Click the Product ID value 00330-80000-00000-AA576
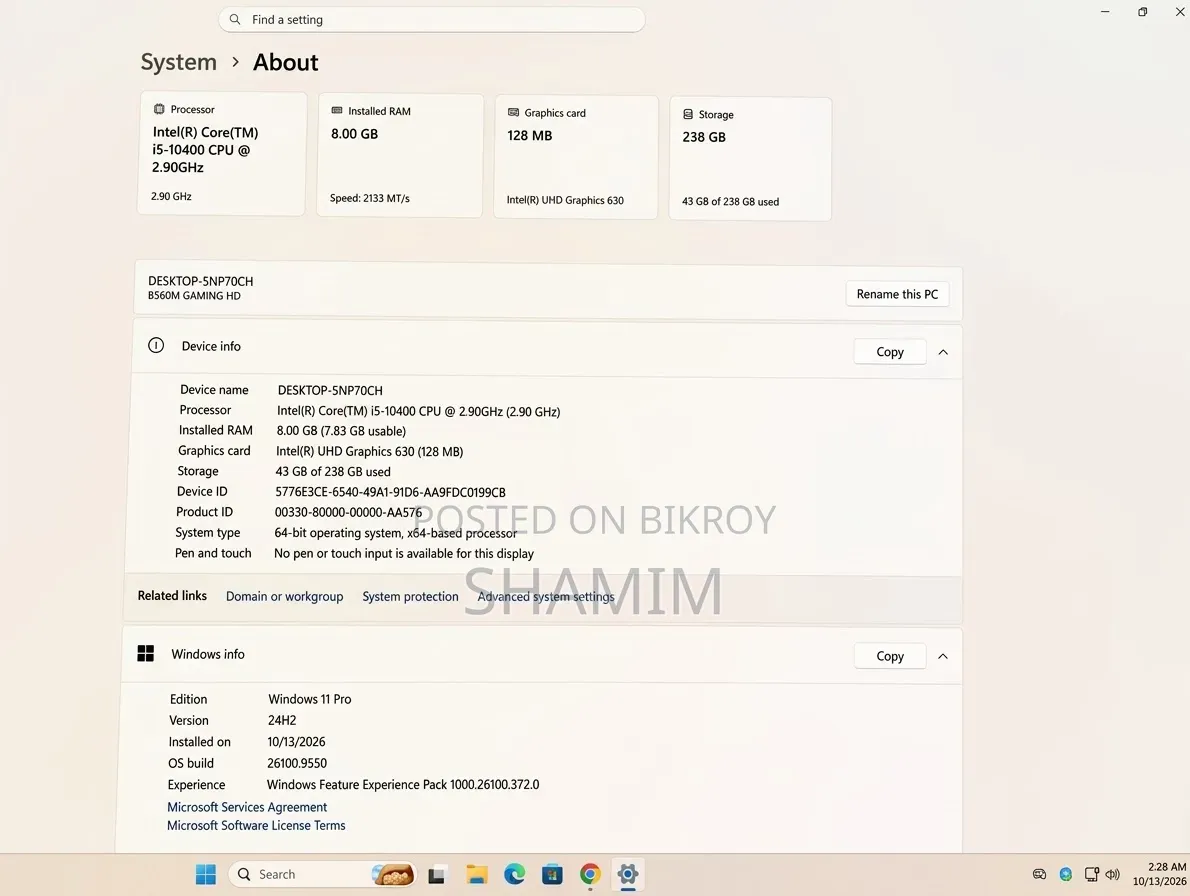This screenshot has height=896, width=1190. pyautogui.click(x=348, y=513)
